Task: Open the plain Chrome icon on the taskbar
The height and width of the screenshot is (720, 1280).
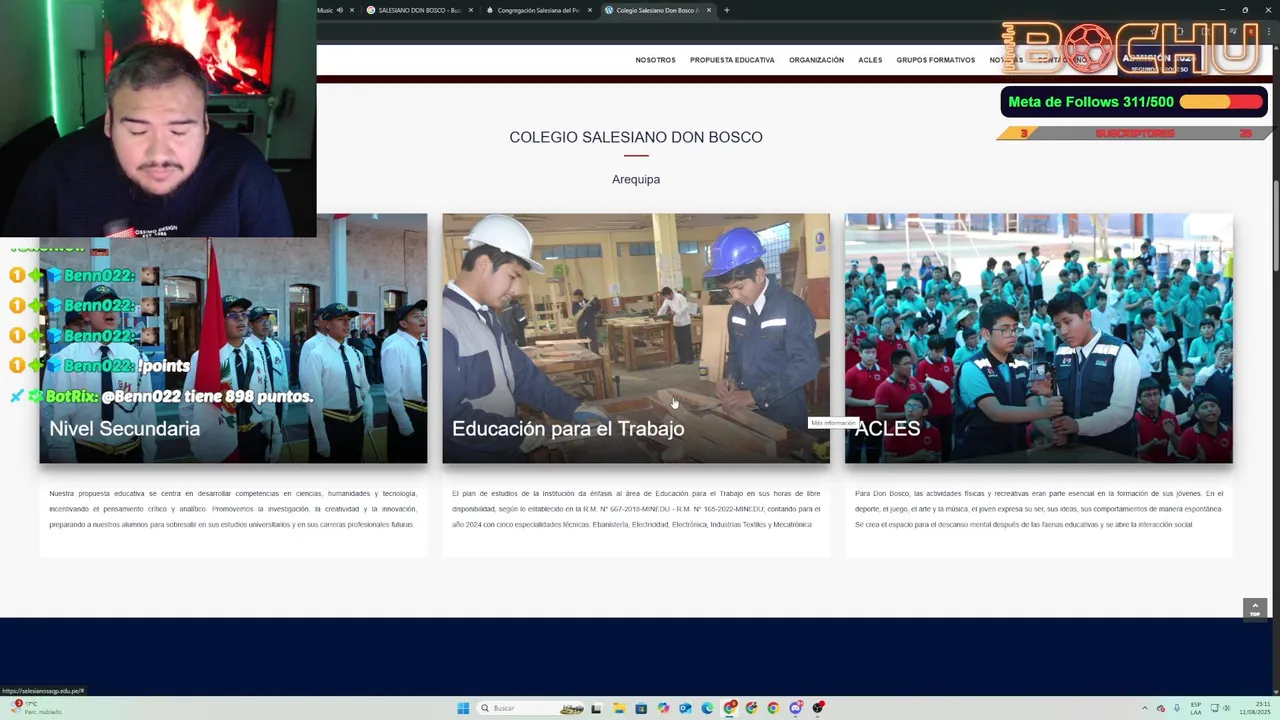Action: tap(773, 708)
